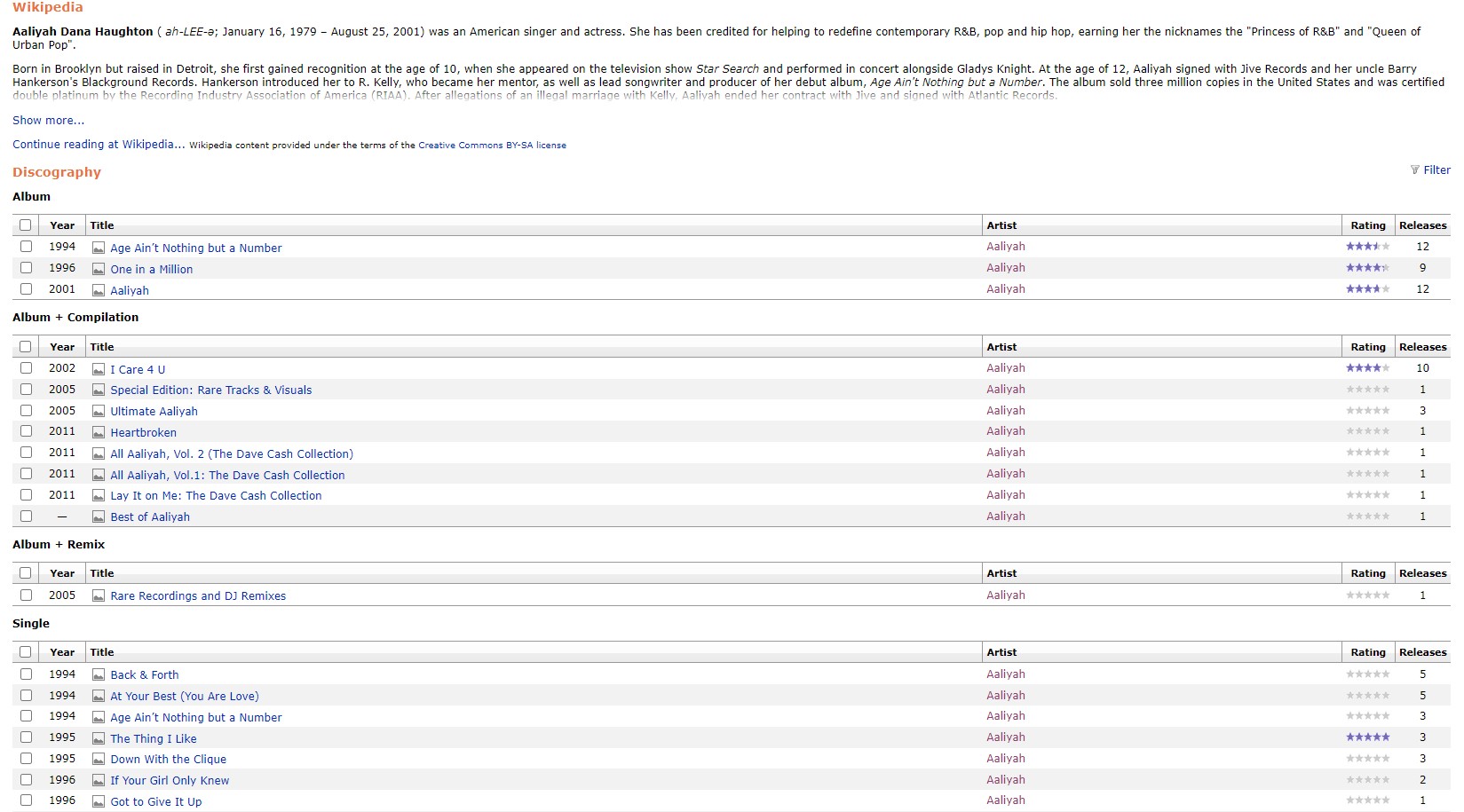Select cover art icon next to Heartbroken
The image size is (1464, 812).
[99, 432]
